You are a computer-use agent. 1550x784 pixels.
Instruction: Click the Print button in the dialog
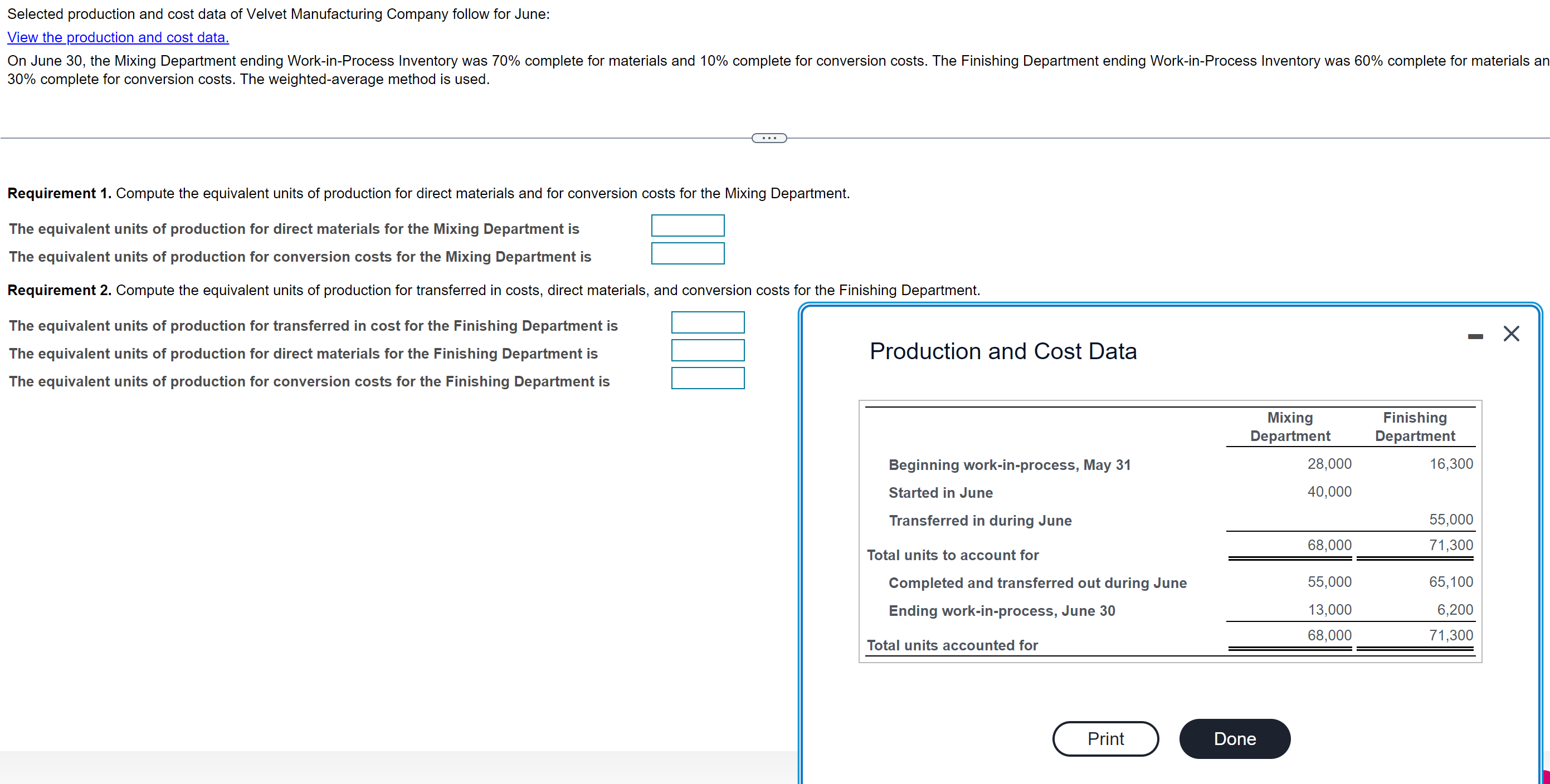click(1105, 738)
